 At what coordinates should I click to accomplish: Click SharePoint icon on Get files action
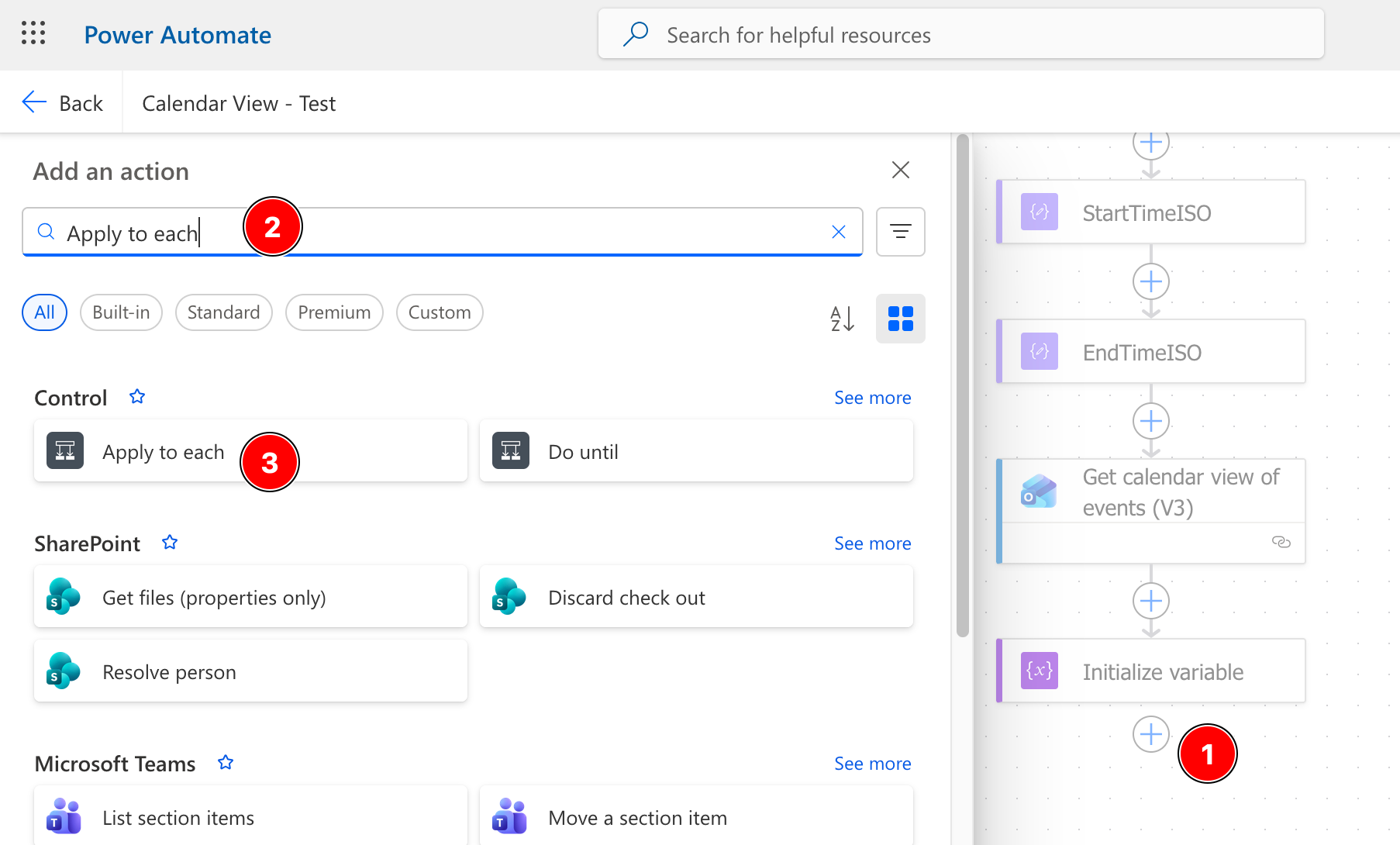point(64,597)
